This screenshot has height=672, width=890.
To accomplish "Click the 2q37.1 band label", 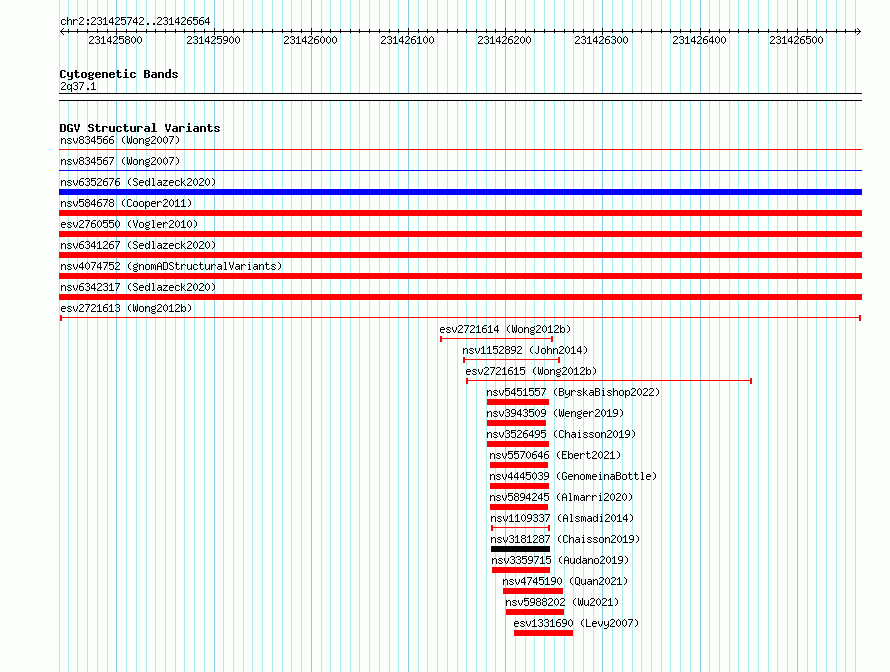I will click(78, 86).
